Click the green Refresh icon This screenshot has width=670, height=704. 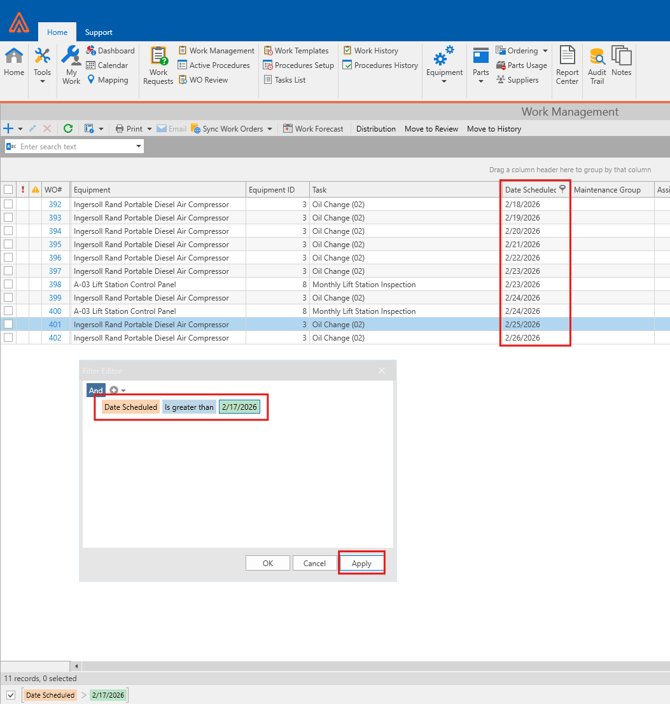[68, 129]
